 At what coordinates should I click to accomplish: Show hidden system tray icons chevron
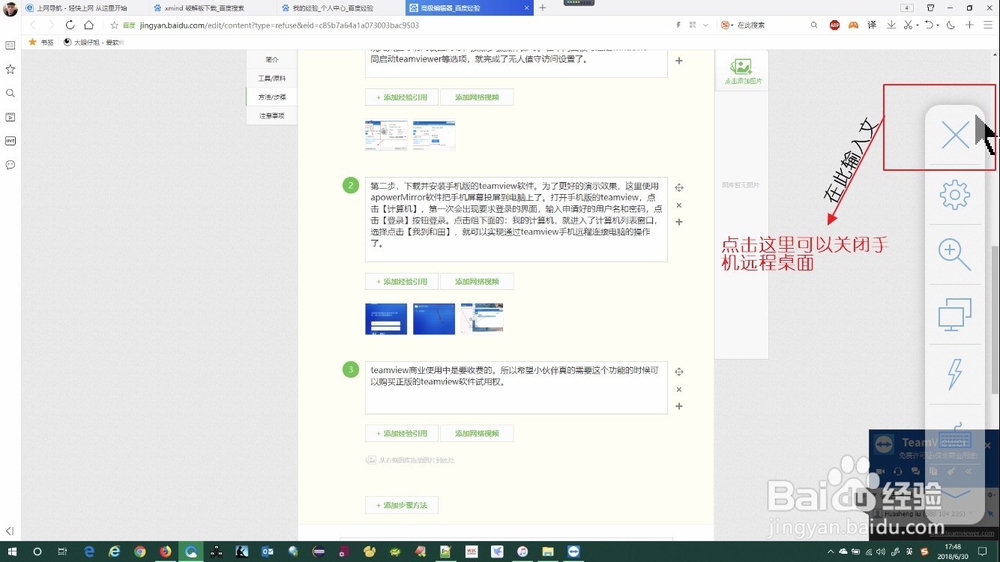click(830, 552)
